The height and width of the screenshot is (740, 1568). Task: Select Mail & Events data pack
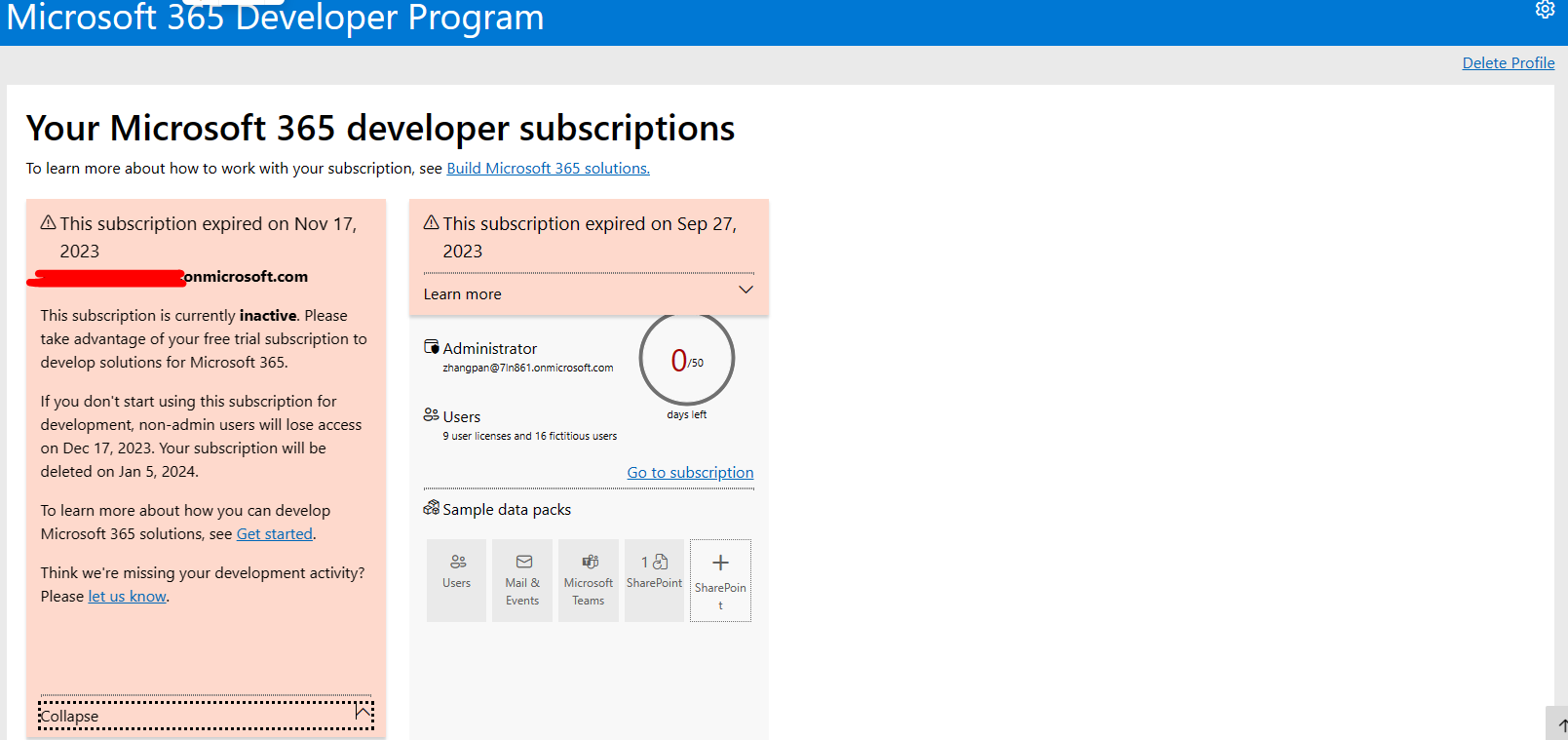pos(522,580)
